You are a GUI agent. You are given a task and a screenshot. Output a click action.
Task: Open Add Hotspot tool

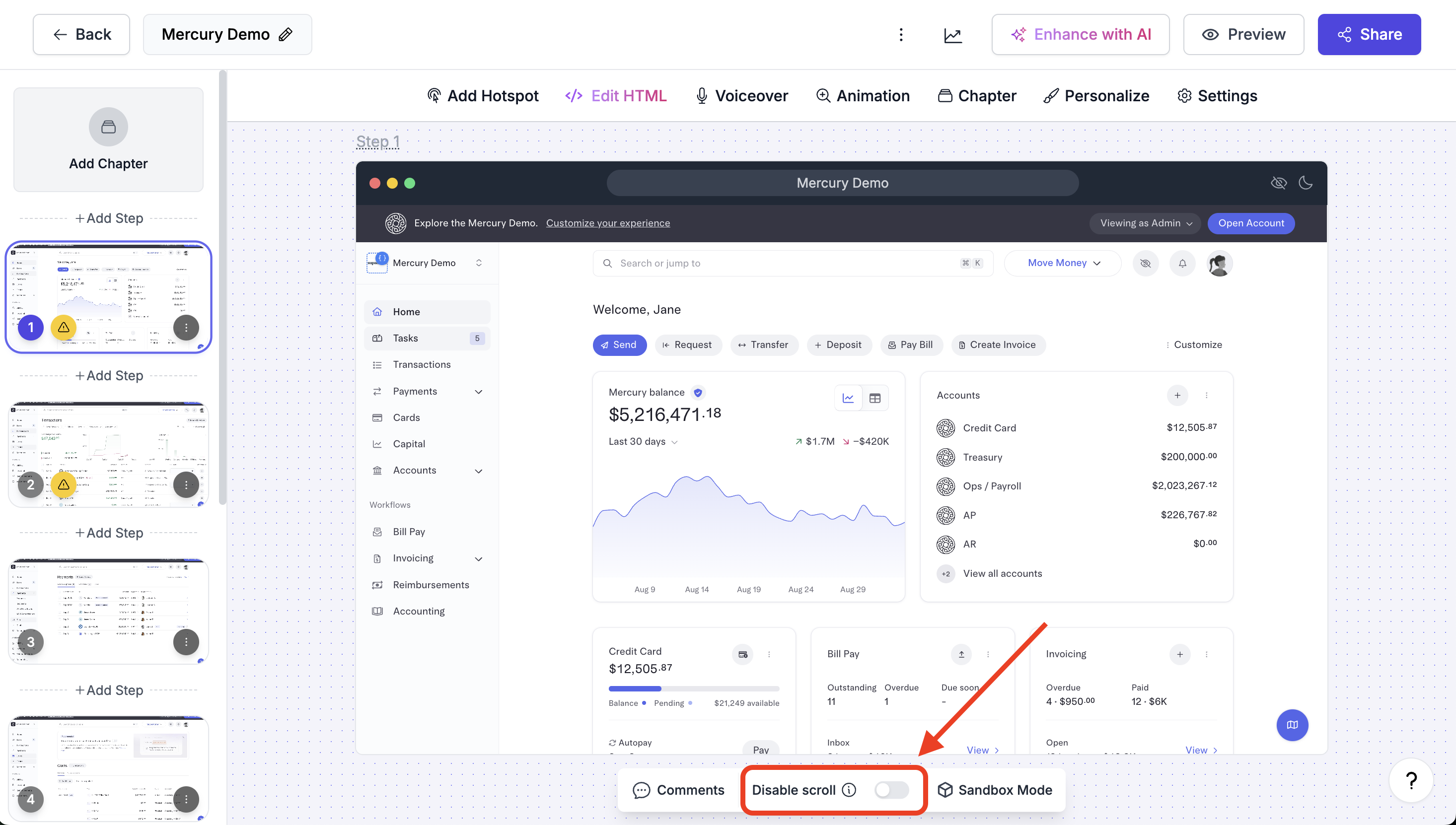[482, 96]
